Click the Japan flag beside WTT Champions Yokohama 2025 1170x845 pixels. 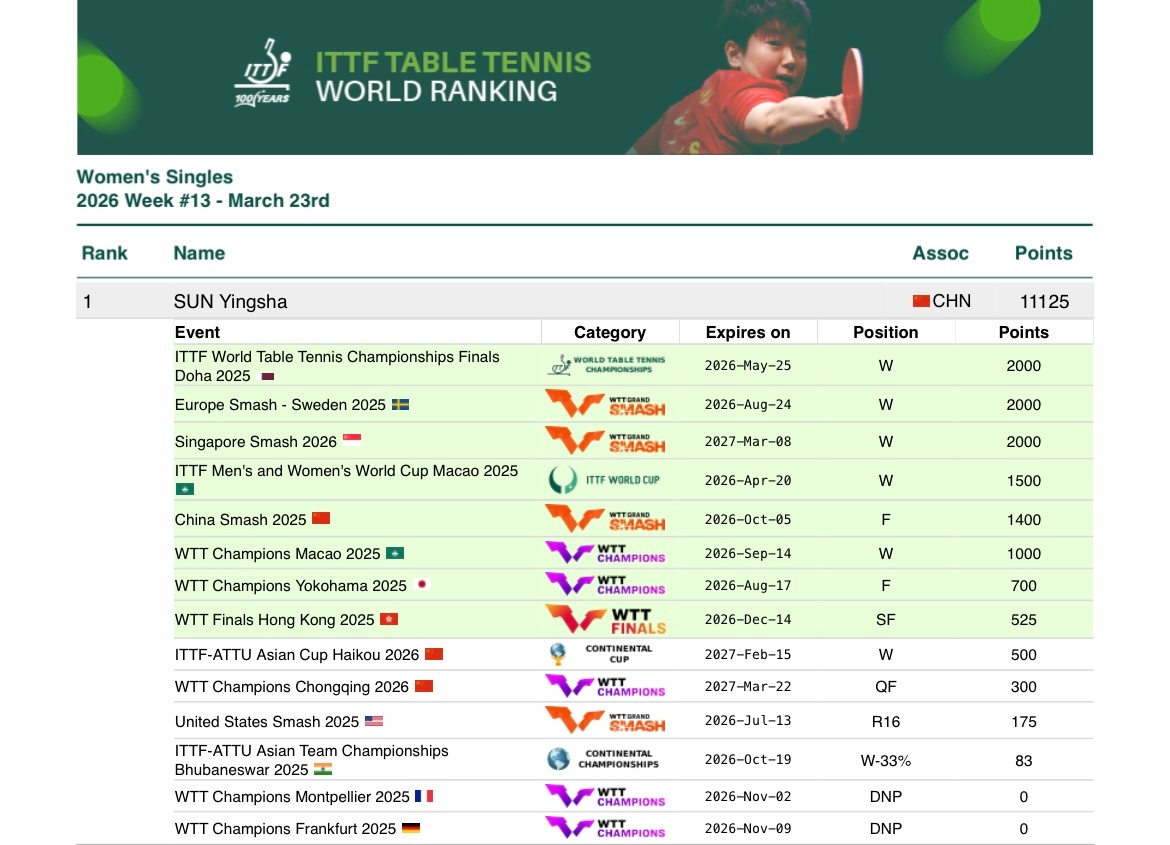[x=422, y=584]
